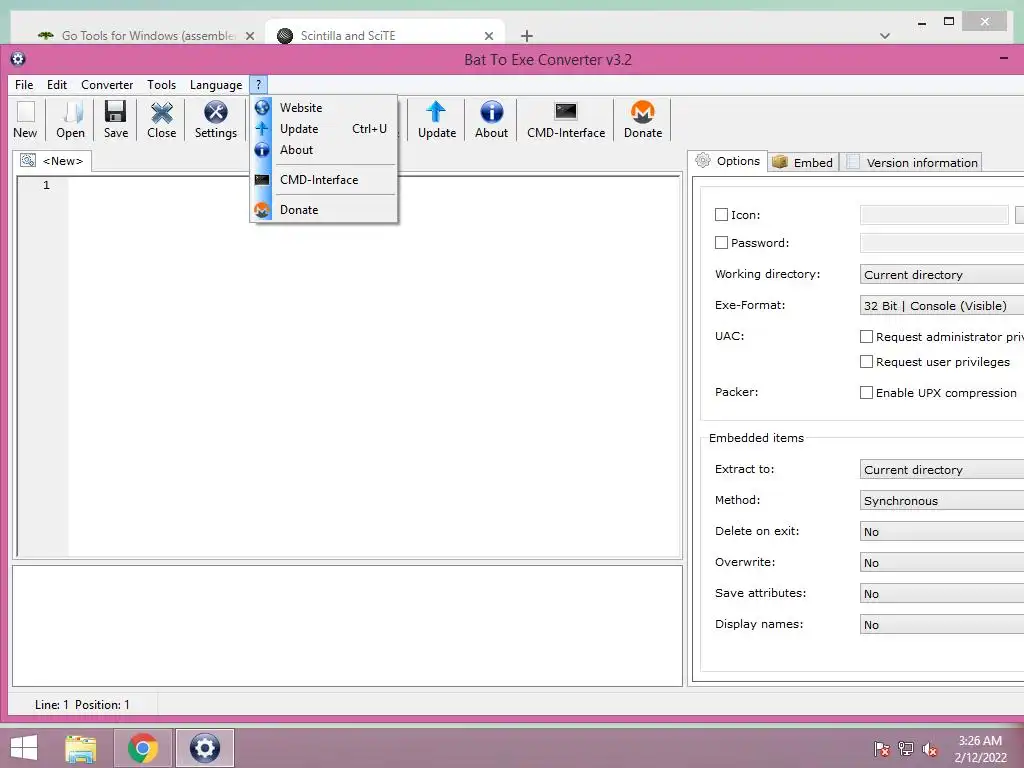
Task: Add a new browser tab
Action: point(527,36)
